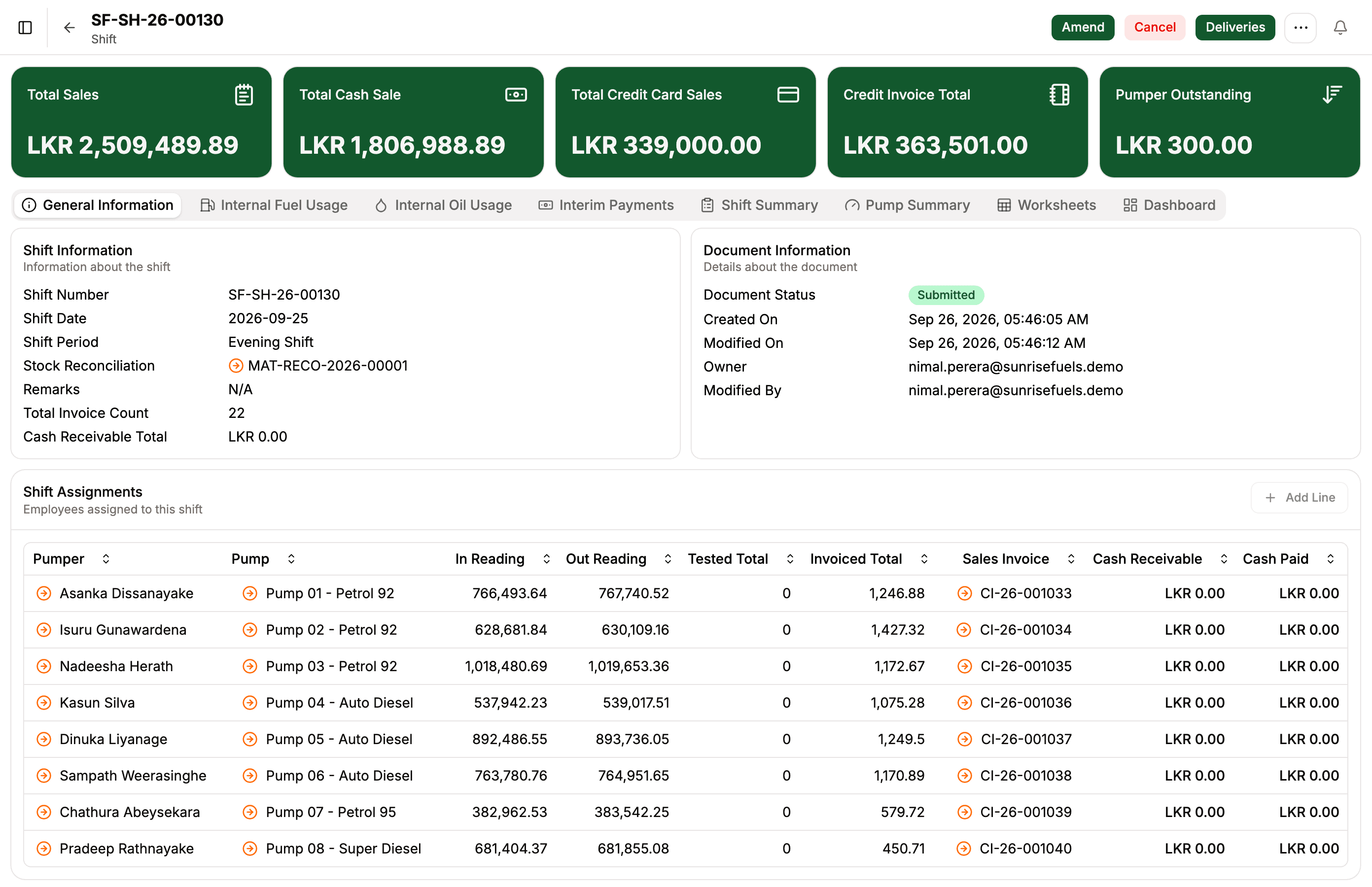Image resolution: width=1372 pixels, height=887 pixels.
Task: Click the Total Sales clipboard icon
Action: point(244,95)
